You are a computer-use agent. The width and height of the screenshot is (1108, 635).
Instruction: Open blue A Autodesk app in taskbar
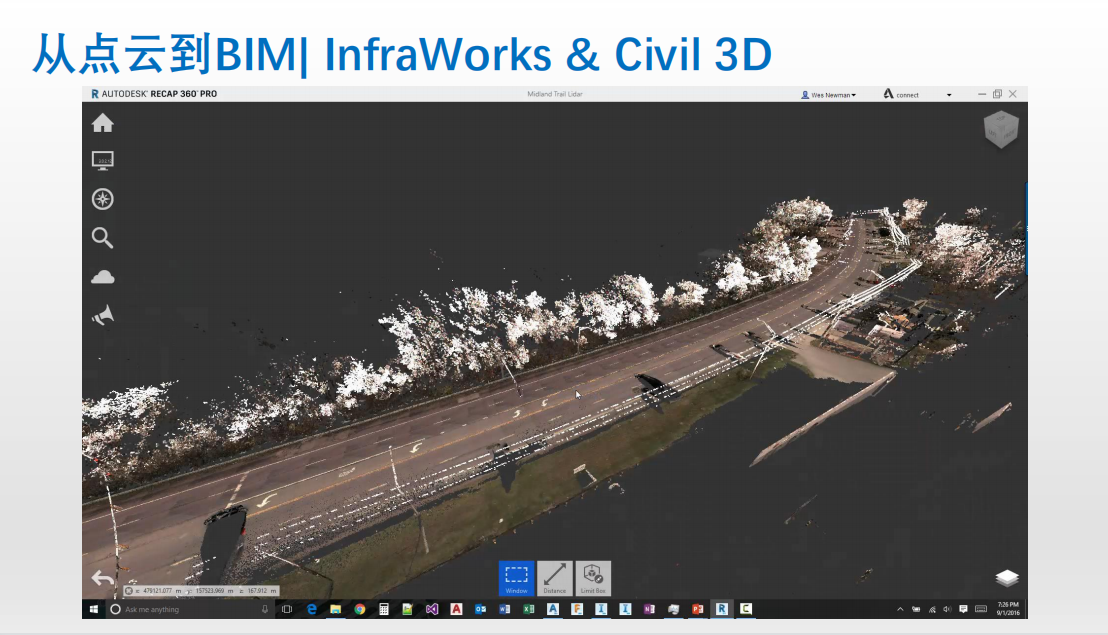coord(553,609)
